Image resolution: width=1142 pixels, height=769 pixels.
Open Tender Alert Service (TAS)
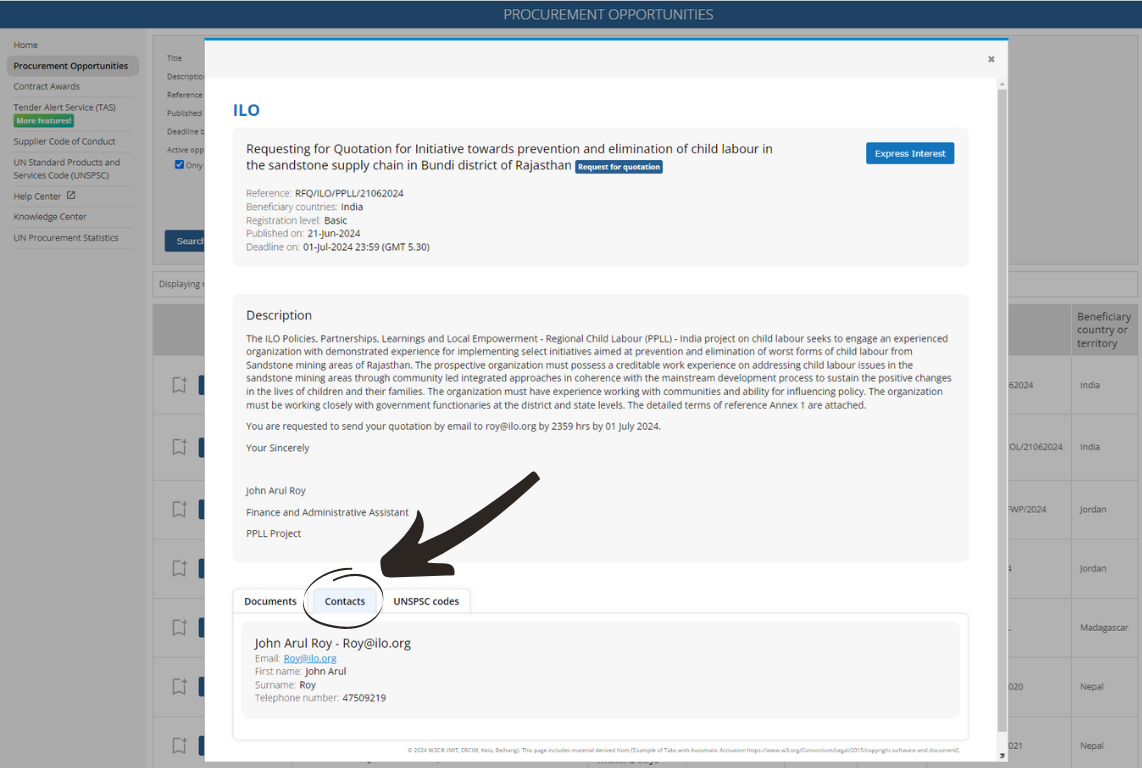coord(64,108)
